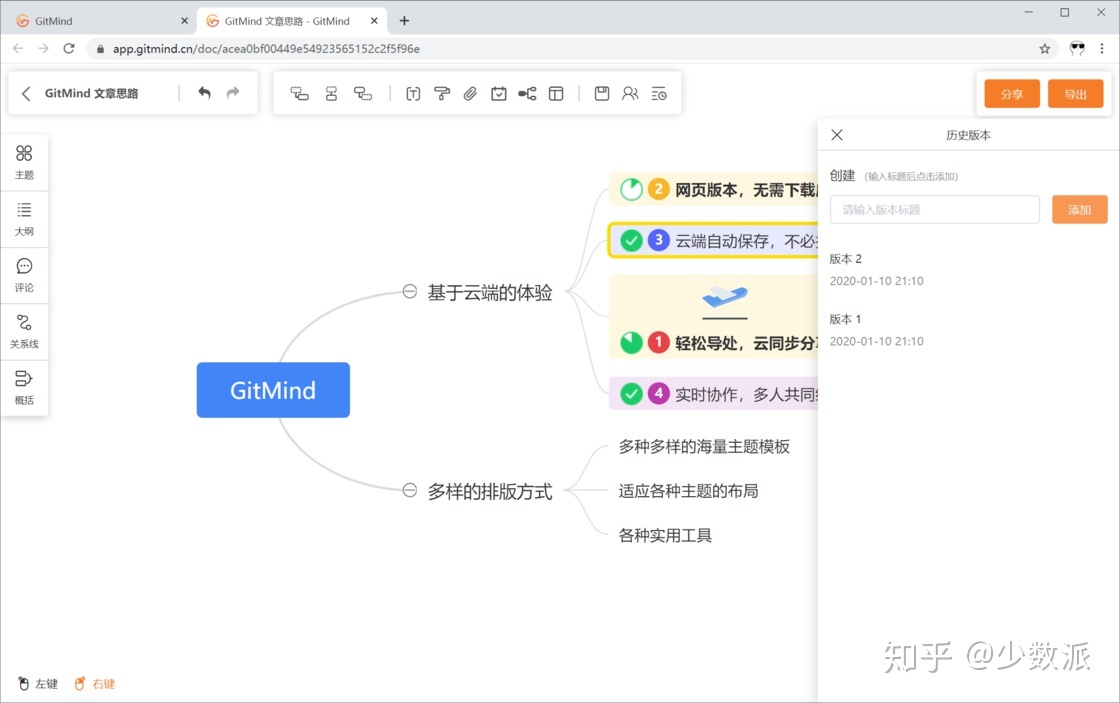Collapse the 基于云端的体验 branch

pos(409,292)
